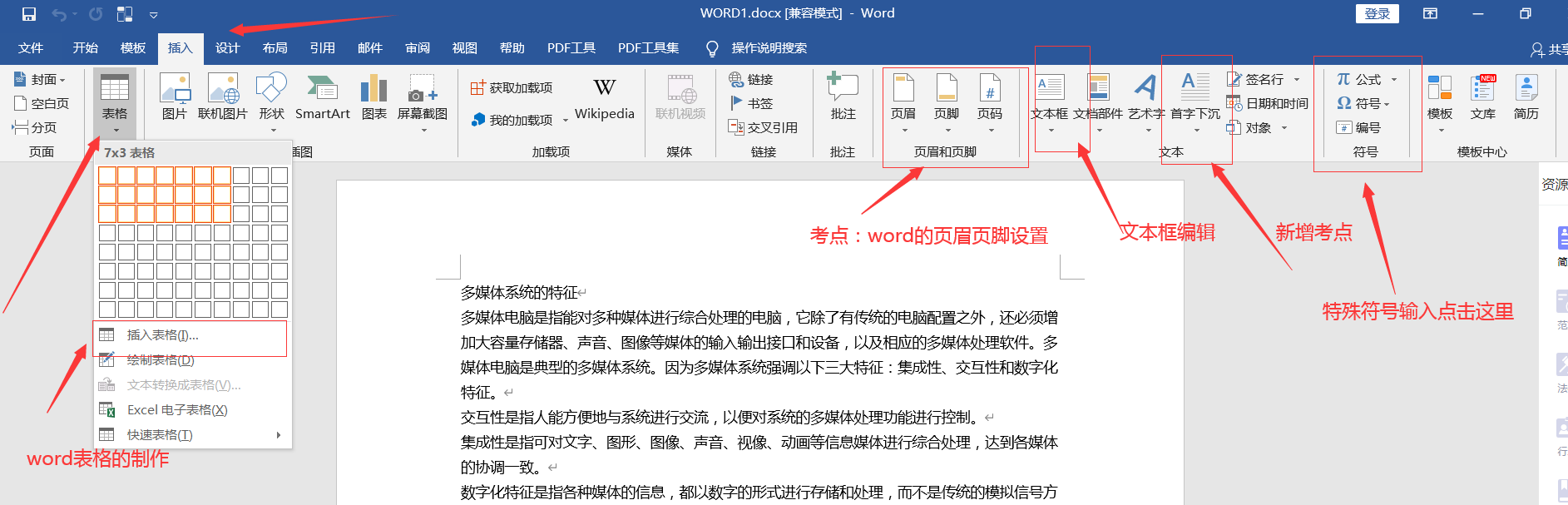Viewport: 1568px width, 505px height.
Task: Open the 简历 resume button
Action: pos(1526,97)
